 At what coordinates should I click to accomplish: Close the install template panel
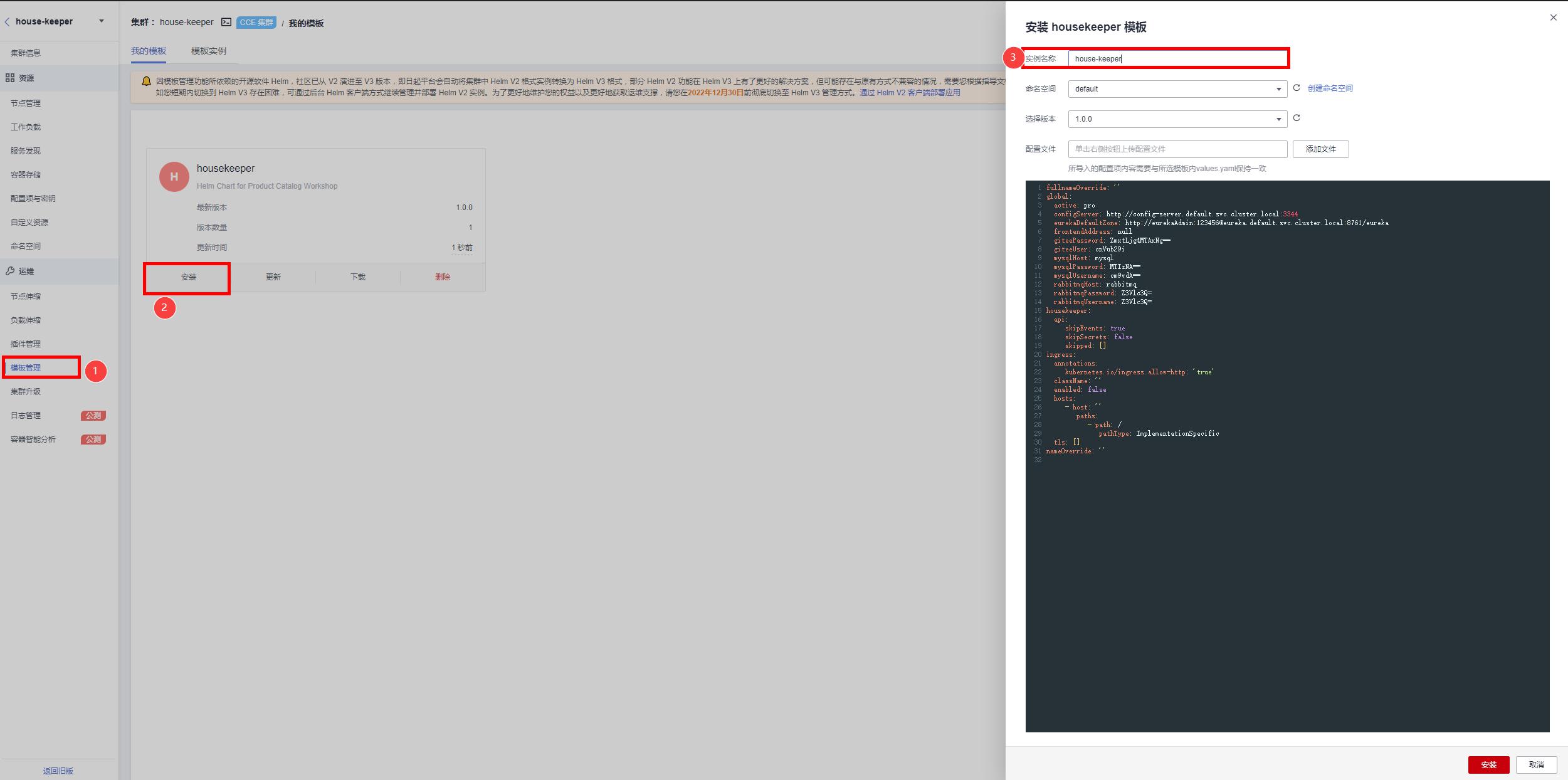click(x=1553, y=18)
